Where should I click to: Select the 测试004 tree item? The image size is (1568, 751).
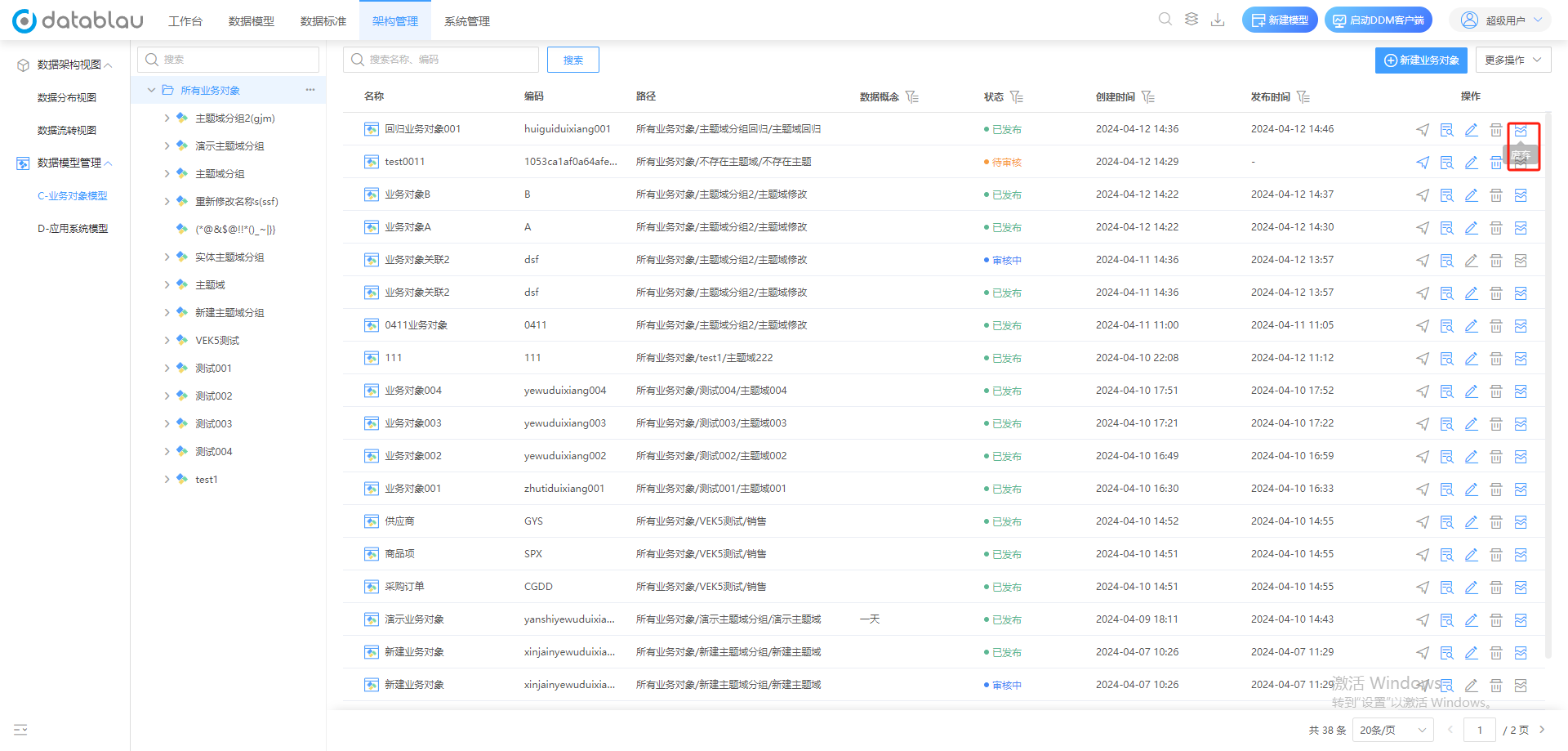click(x=214, y=452)
